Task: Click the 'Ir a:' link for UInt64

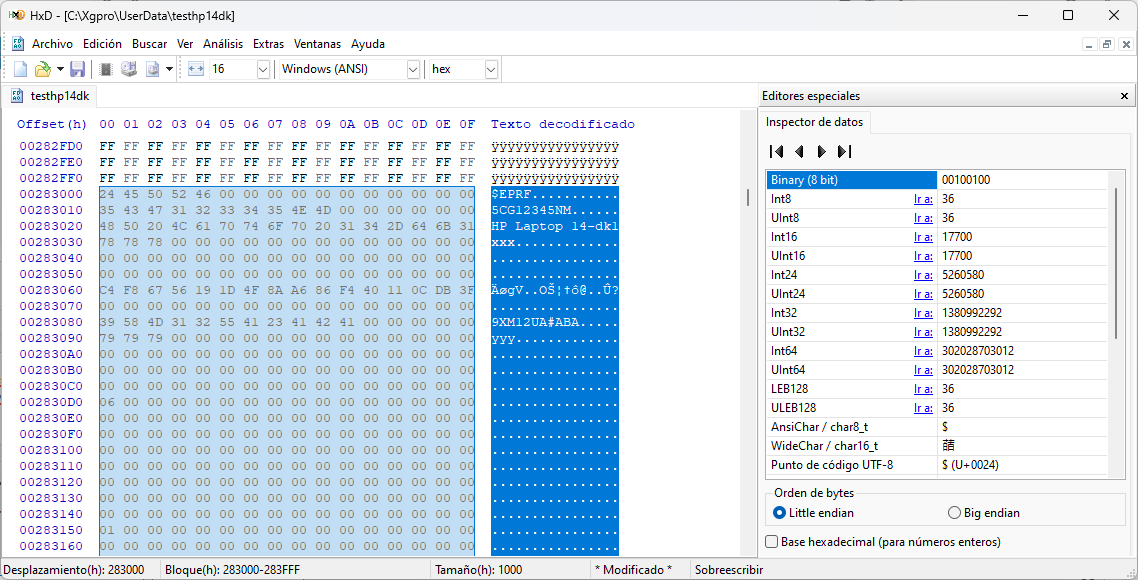Action: 923,370
